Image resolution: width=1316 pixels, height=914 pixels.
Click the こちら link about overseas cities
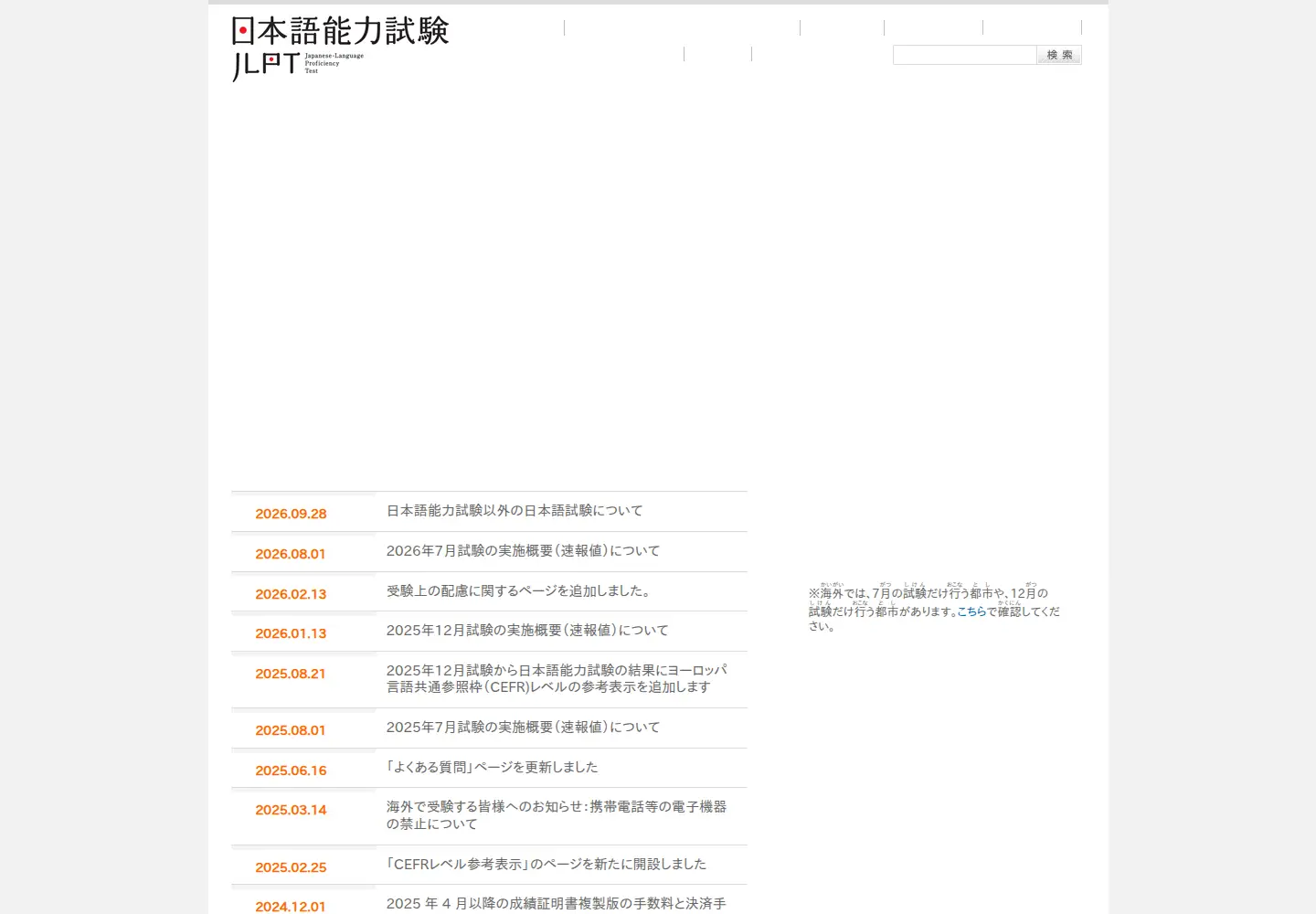[x=971, y=612]
